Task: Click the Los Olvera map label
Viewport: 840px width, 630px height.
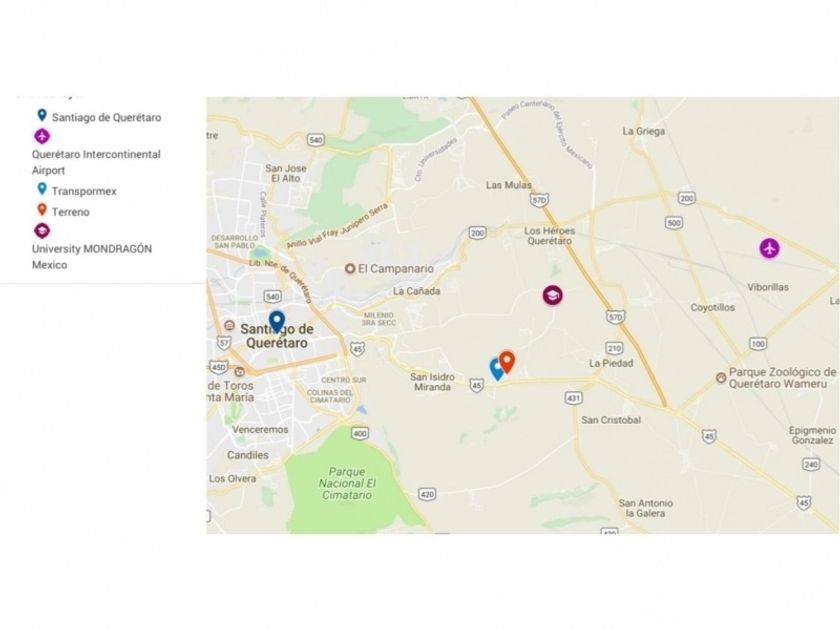Action: (x=232, y=478)
